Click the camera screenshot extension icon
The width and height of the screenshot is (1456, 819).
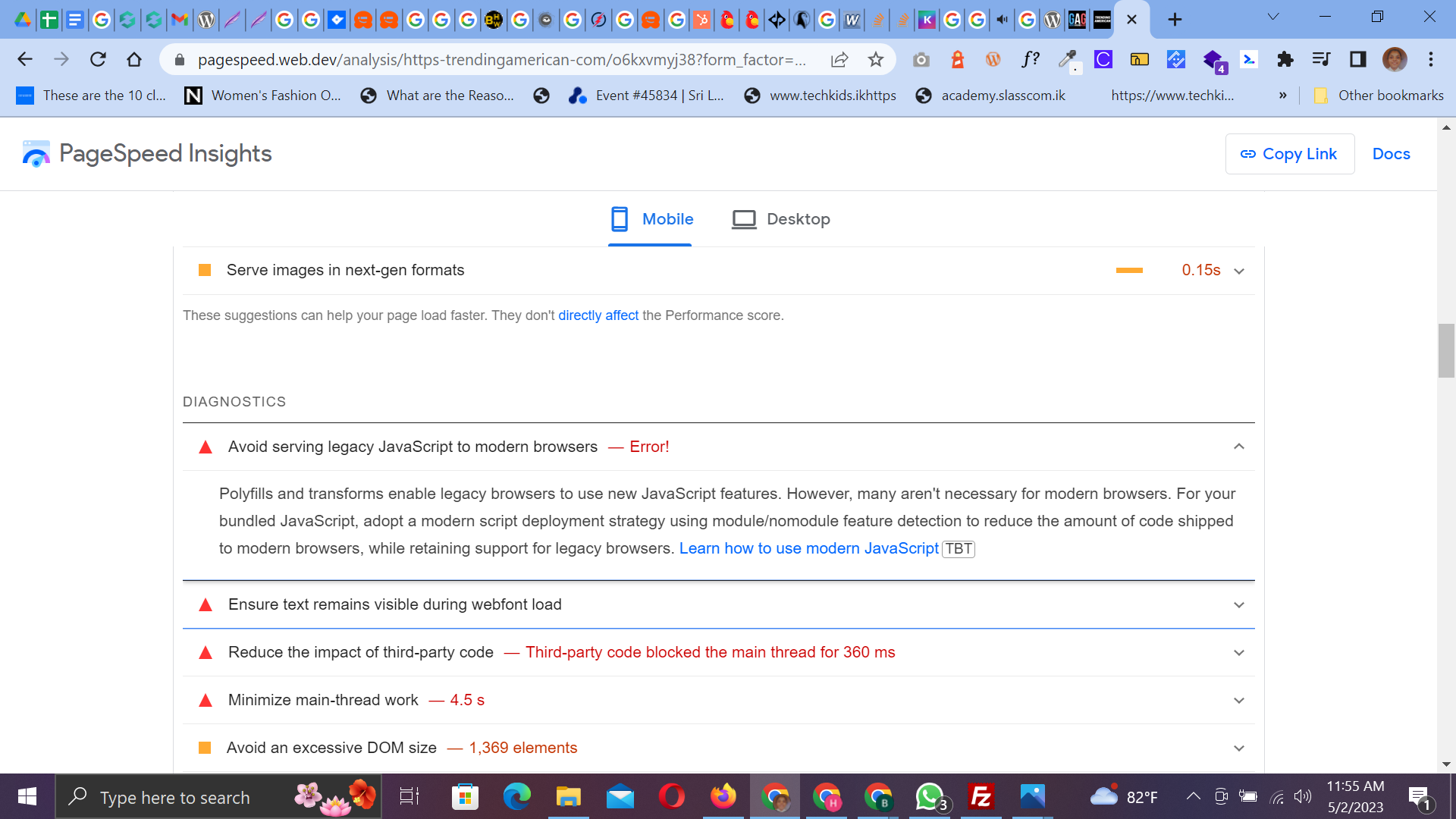921,59
